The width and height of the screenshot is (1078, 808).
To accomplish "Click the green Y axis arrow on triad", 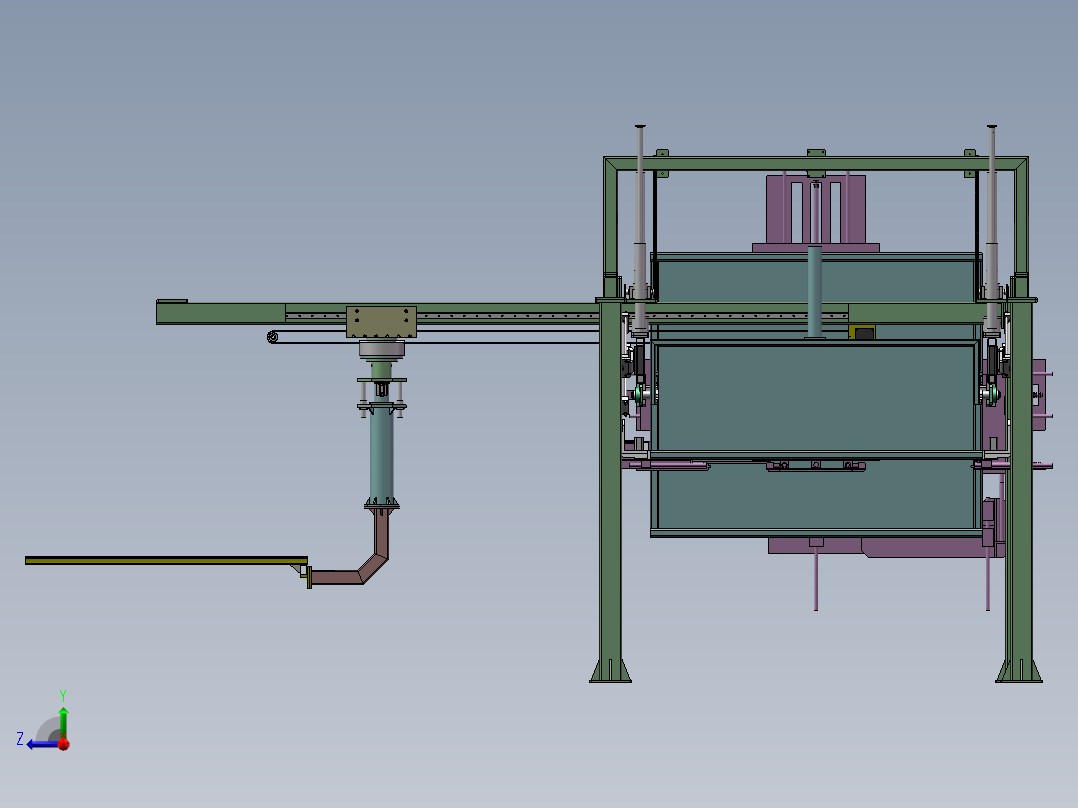I will click(63, 716).
